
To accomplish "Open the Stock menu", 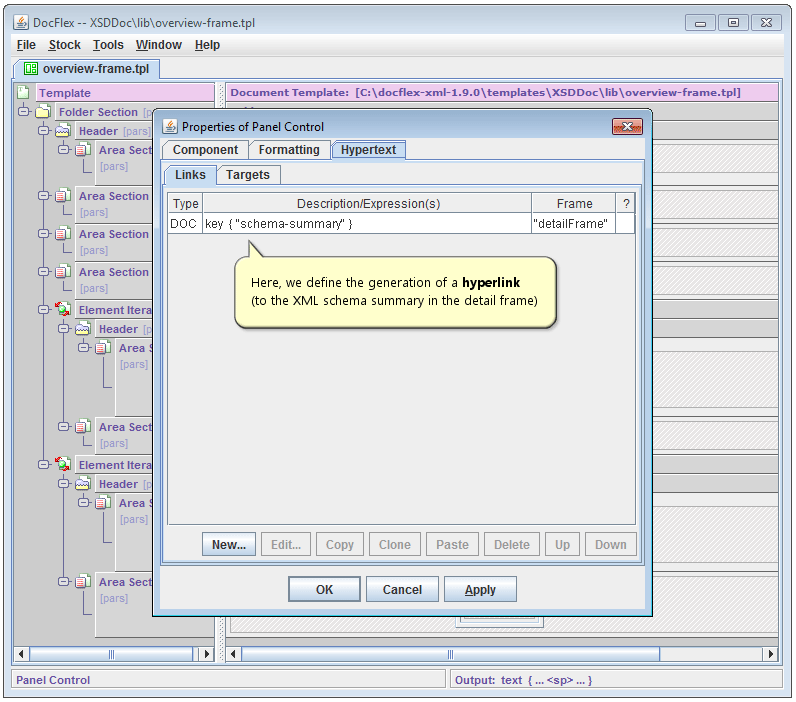I will pos(64,45).
